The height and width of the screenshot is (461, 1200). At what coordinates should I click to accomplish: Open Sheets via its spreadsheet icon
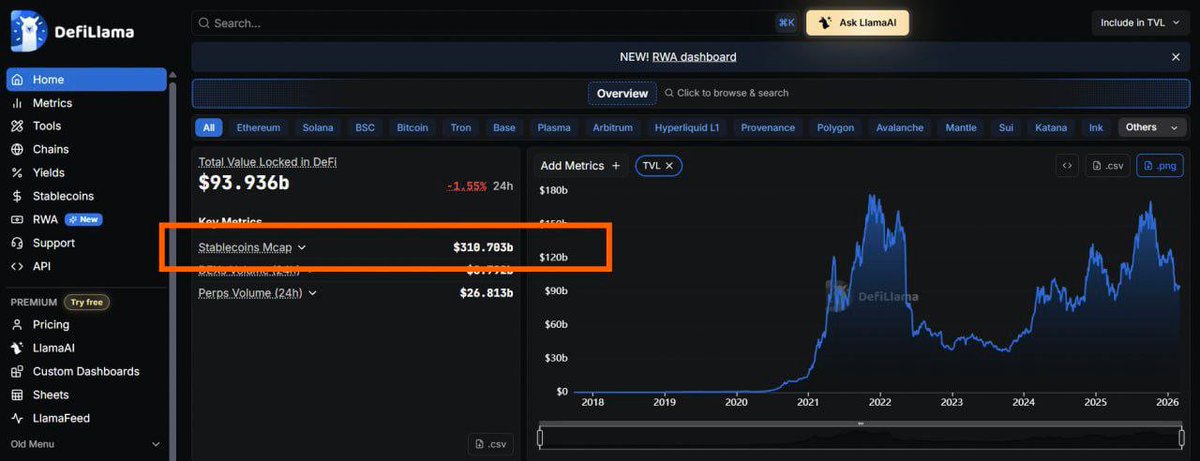(17, 395)
